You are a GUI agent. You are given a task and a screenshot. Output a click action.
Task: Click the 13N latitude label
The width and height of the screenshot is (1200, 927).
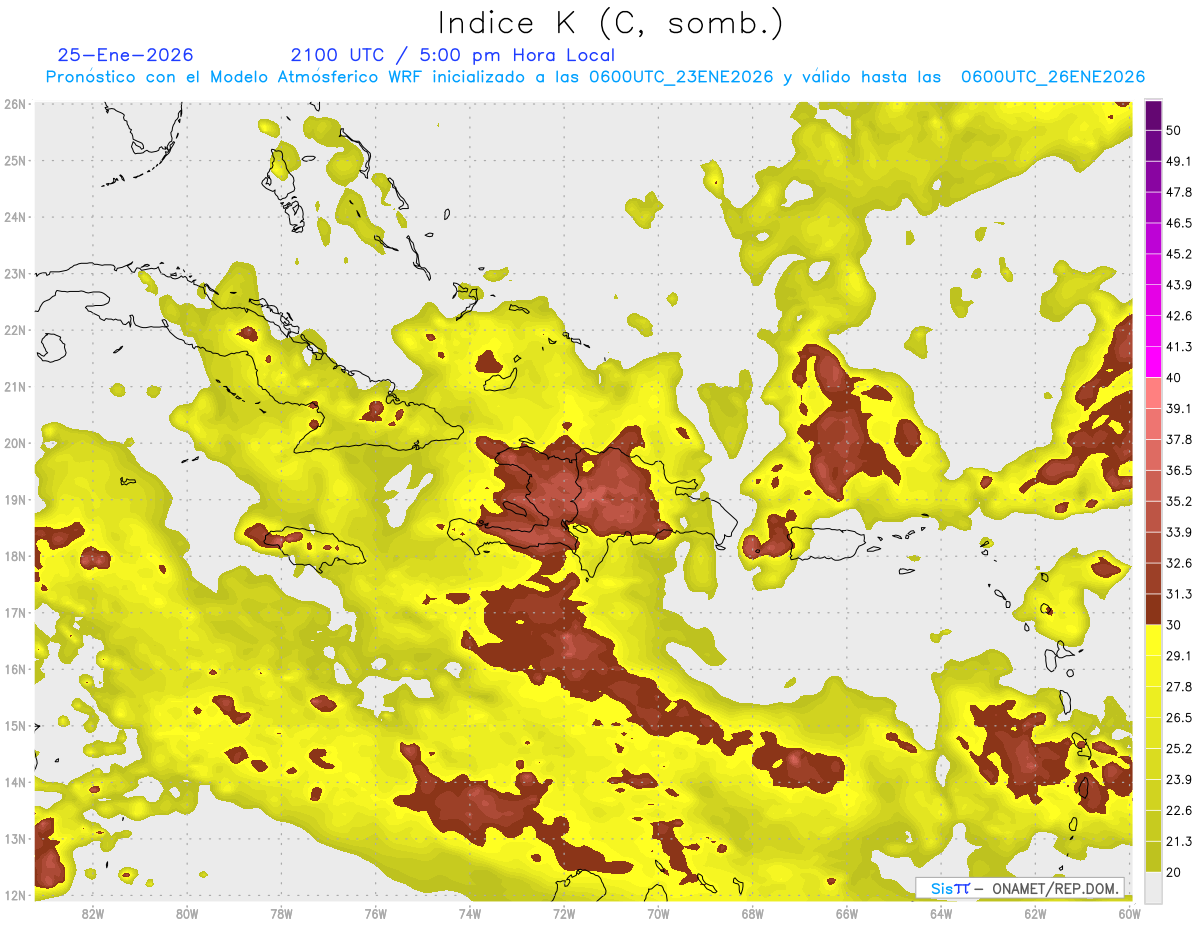pyautogui.click(x=15, y=839)
